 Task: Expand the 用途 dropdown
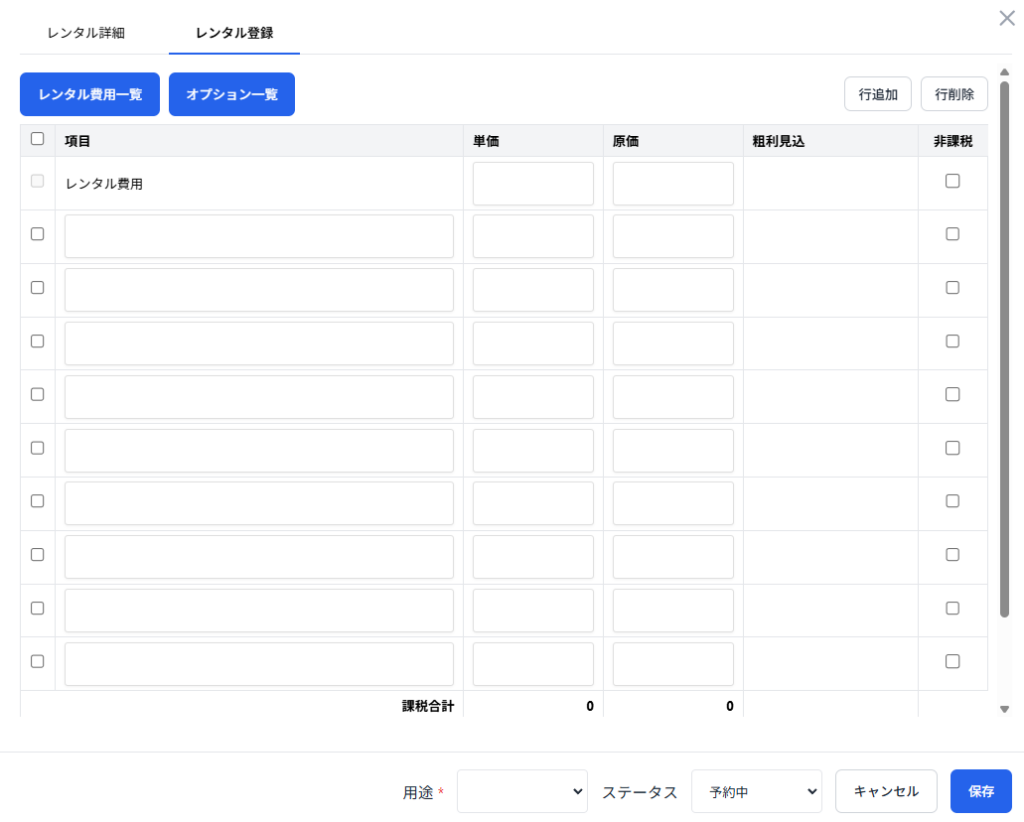pos(522,791)
